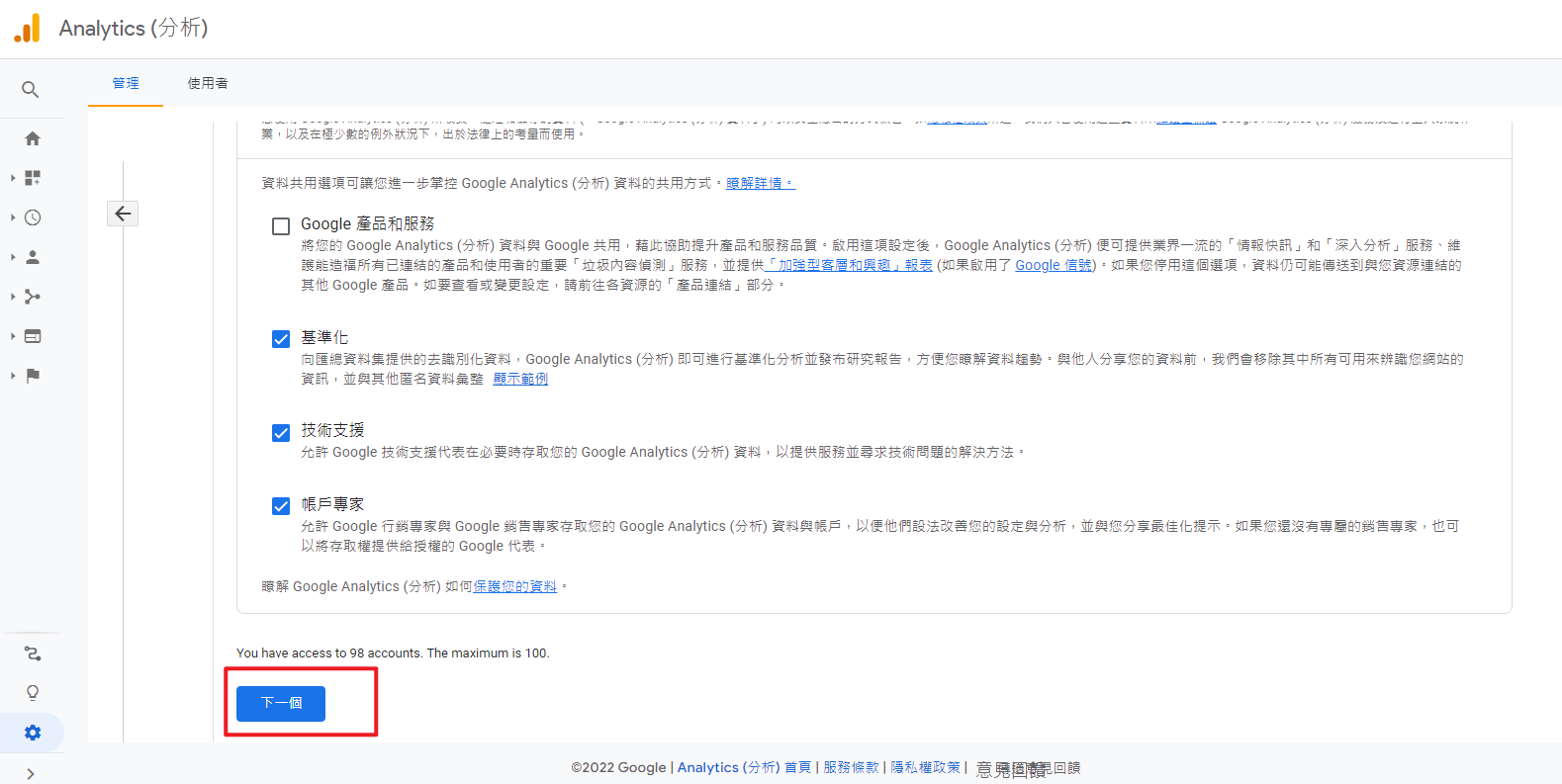Open the search magnifier in sidebar
The image size is (1562, 784).
click(x=31, y=90)
